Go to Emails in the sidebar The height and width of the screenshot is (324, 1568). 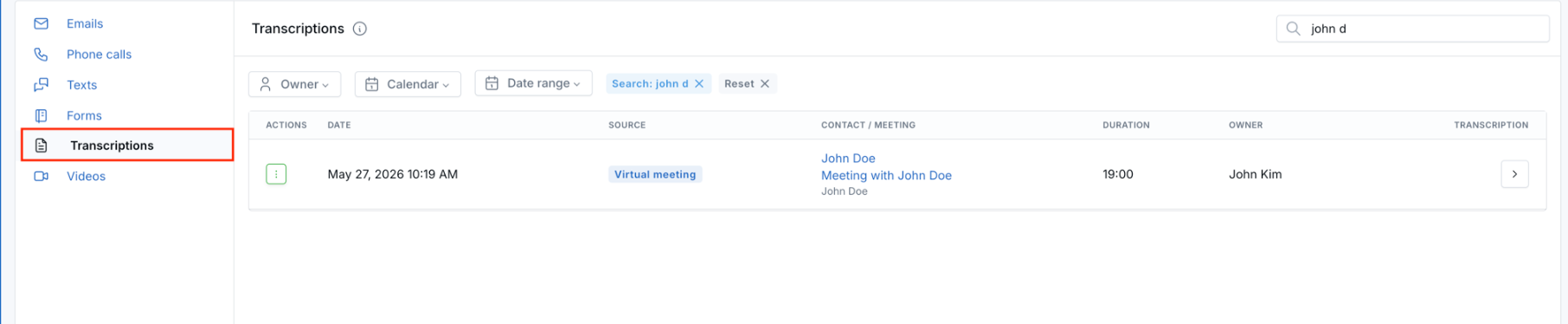click(85, 23)
